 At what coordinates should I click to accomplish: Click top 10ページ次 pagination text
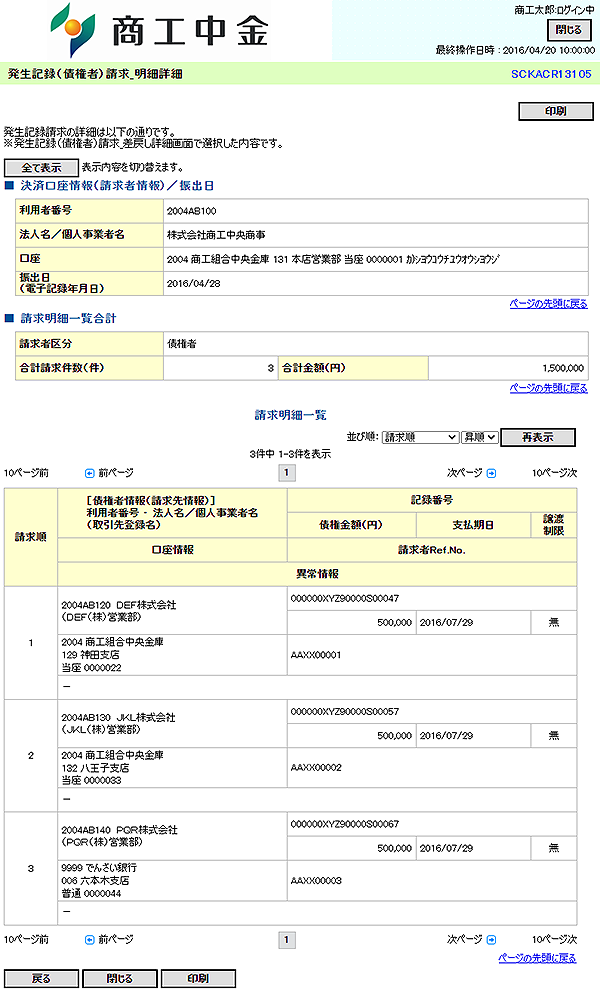[x=554, y=474]
